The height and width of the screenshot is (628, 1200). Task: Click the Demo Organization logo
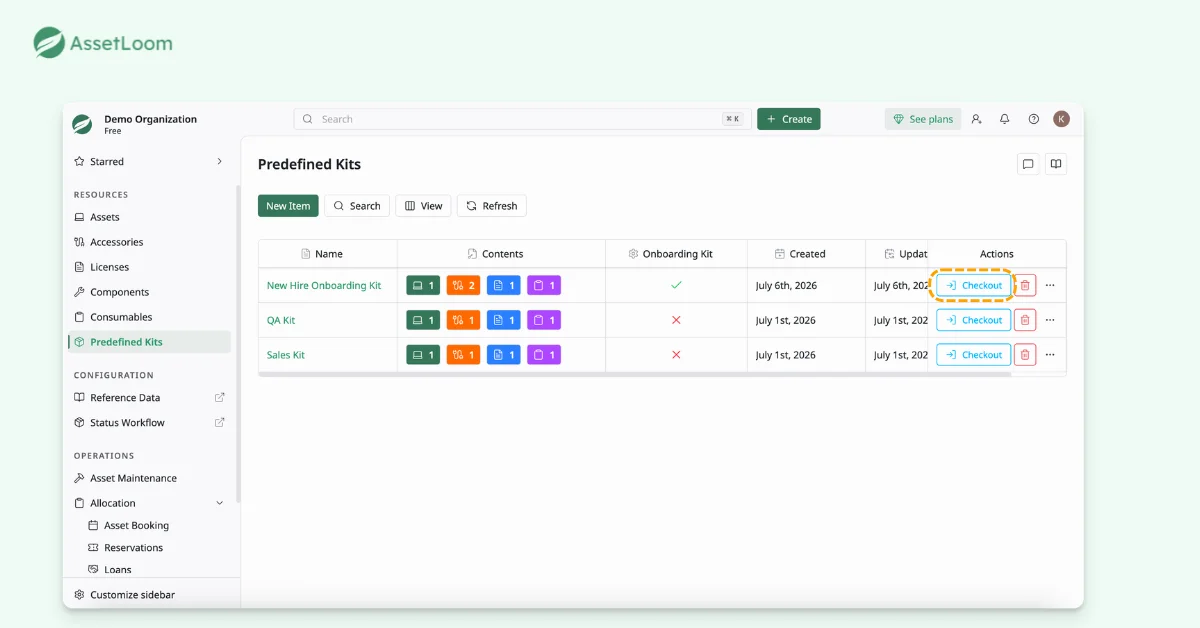click(82, 124)
